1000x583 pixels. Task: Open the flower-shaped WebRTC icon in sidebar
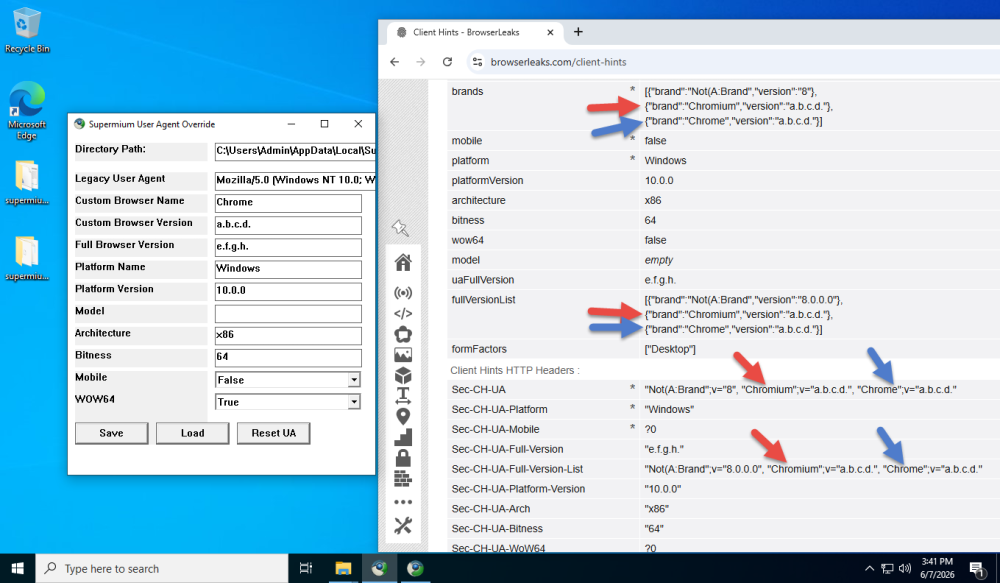pos(403,334)
